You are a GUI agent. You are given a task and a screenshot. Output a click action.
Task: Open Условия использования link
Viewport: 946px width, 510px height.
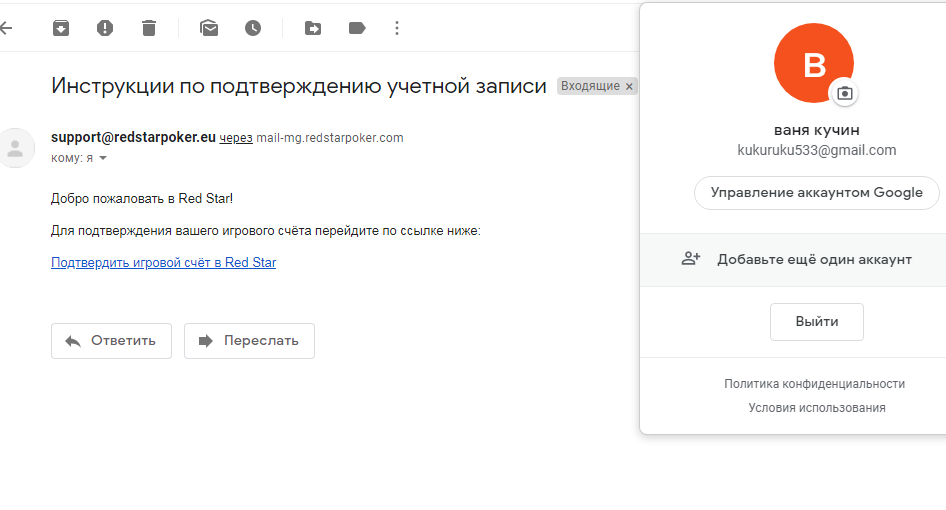[817, 408]
